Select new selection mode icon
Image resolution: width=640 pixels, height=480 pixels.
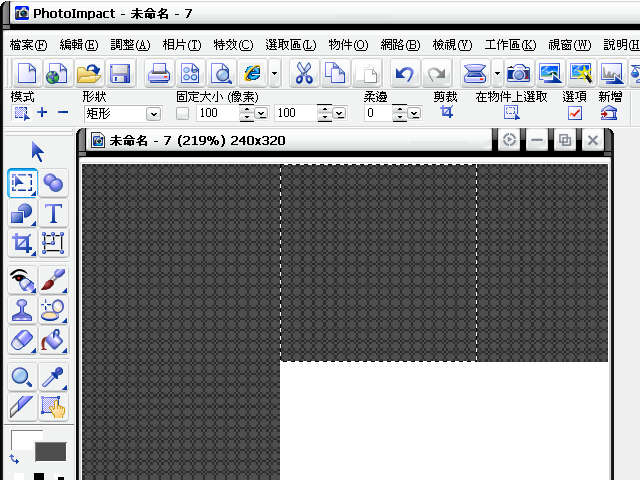click(x=22, y=113)
